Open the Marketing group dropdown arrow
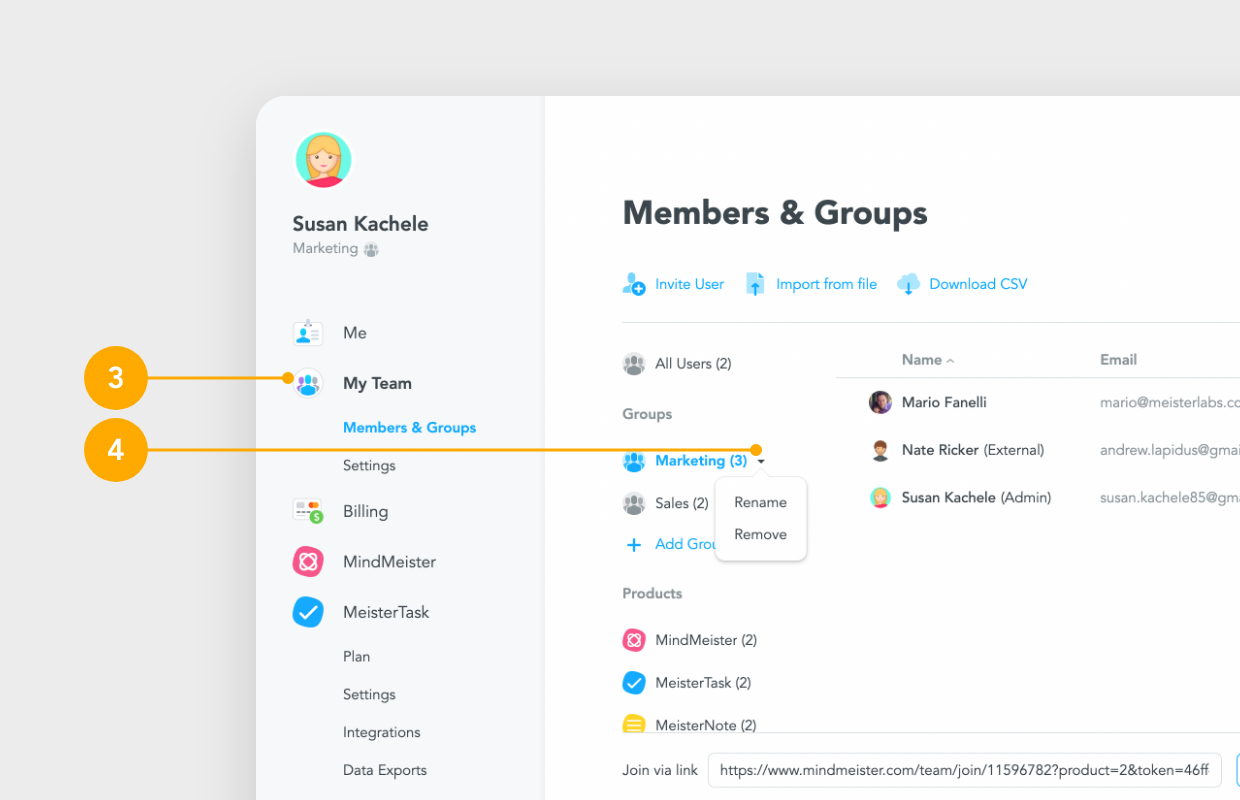Screen dimensions: 1240x800 (x=761, y=462)
